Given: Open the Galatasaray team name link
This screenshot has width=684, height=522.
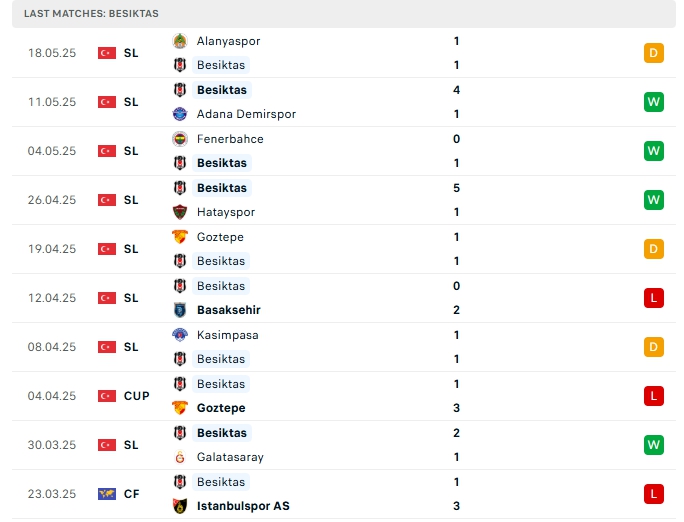Looking at the screenshot, I should point(231,457).
